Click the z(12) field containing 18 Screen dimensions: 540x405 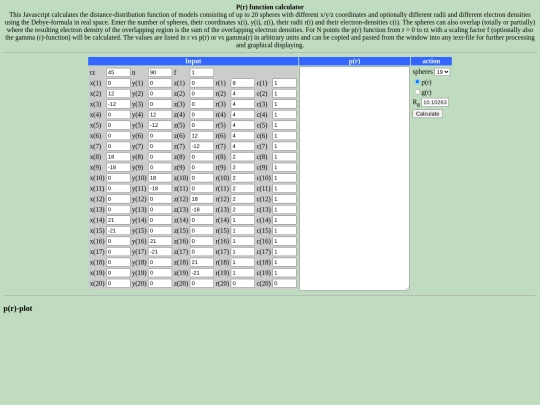pos(201,199)
